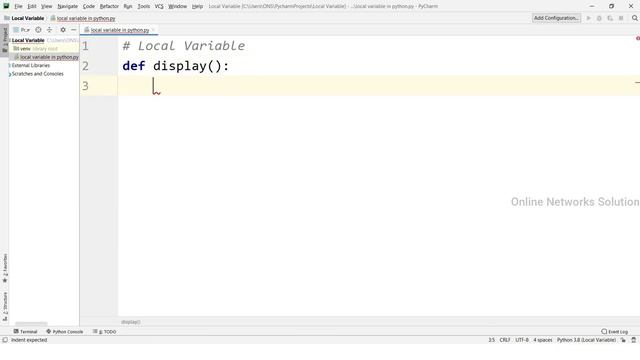Click tool windows toggle icon in status bar corner

click(x=5, y=340)
